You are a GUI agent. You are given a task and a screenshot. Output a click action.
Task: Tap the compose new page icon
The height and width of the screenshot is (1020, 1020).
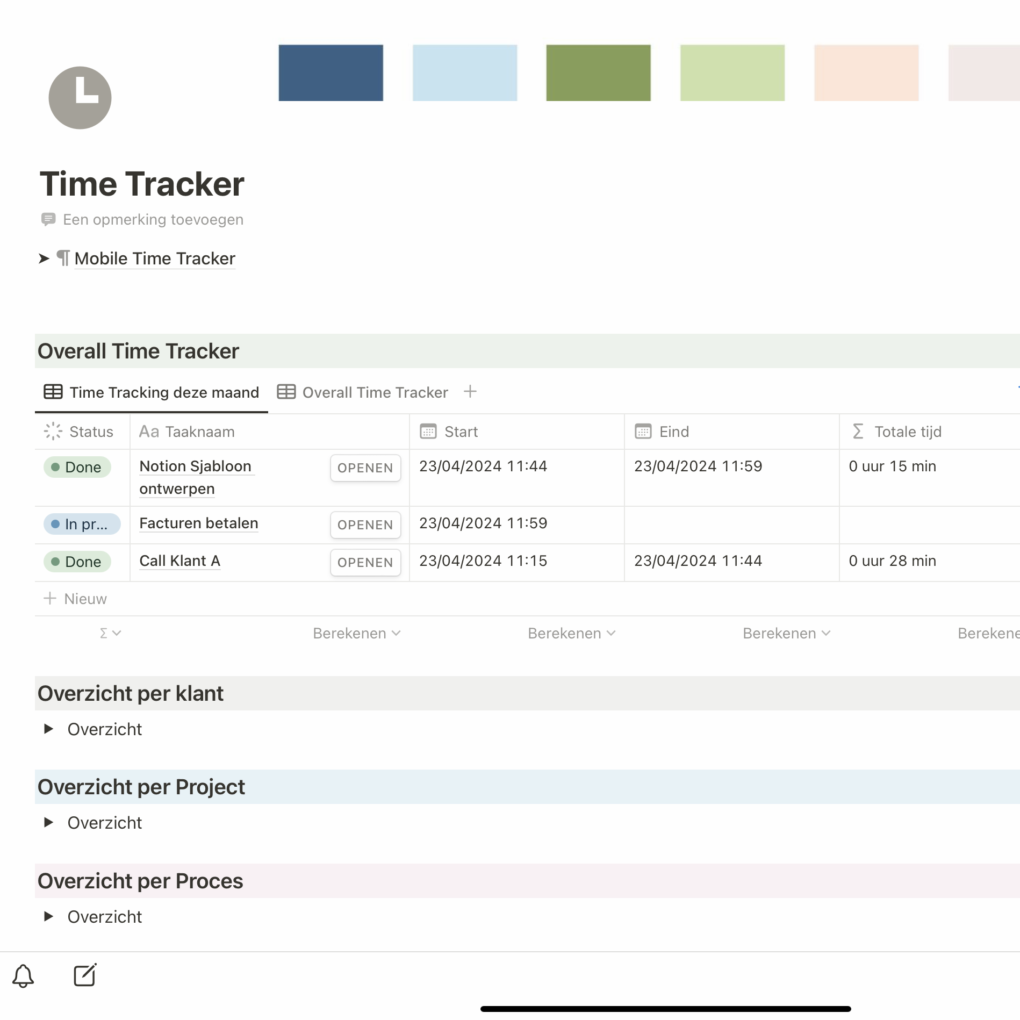click(85, 976)
